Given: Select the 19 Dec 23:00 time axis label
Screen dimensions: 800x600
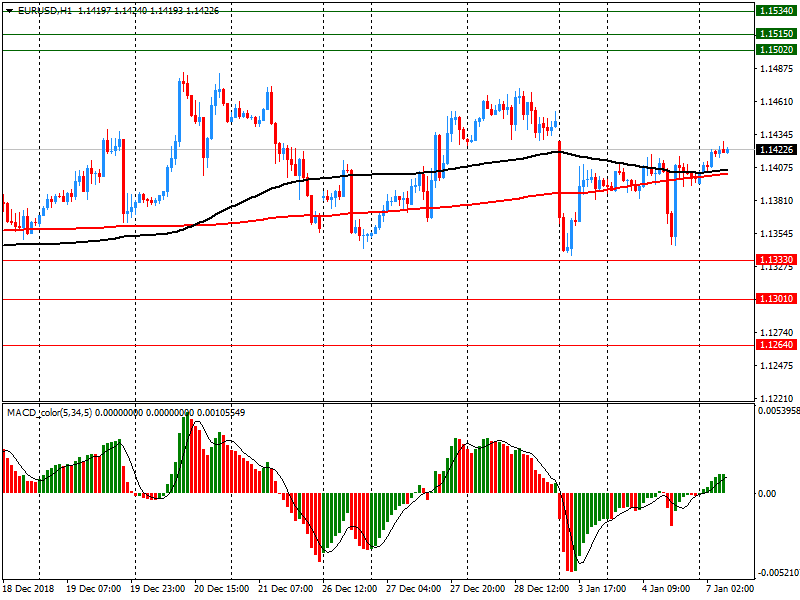Looking at the screenshot, I should pyautogui.click(x=160, y=590).
